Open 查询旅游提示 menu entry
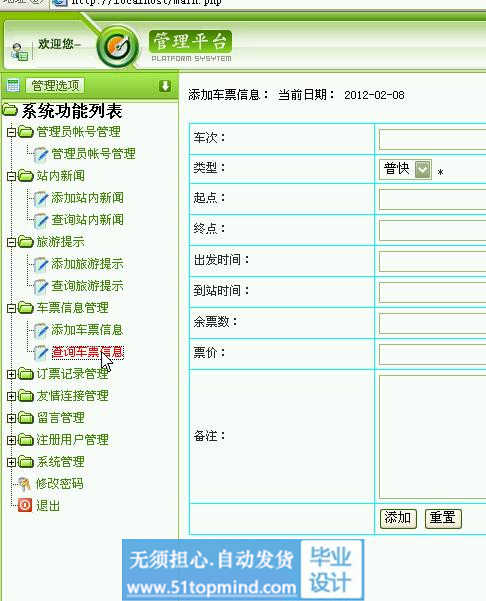 click(x=87, y=286)
